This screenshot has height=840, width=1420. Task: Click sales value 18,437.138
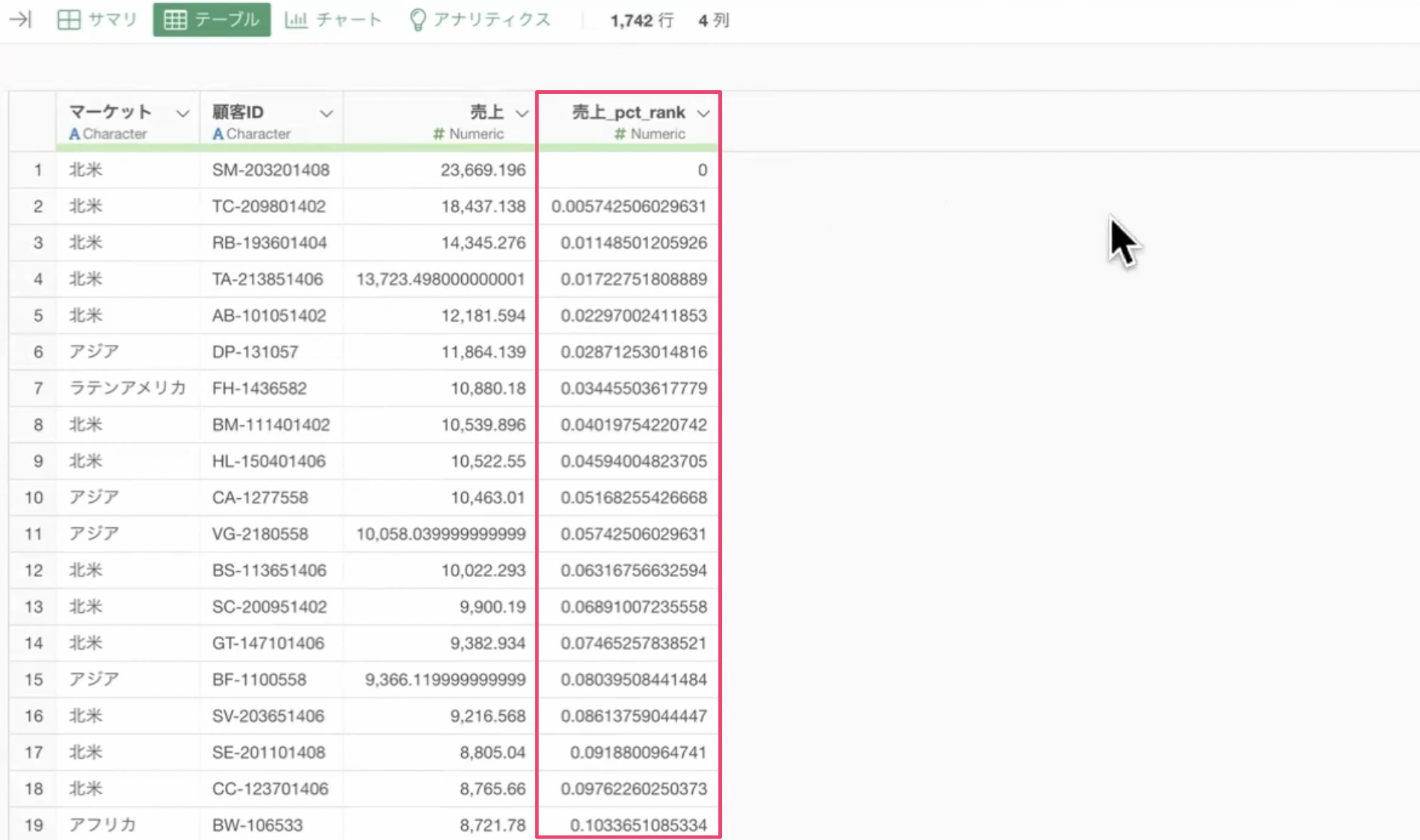pyautogui.click(x=483, y=206)
